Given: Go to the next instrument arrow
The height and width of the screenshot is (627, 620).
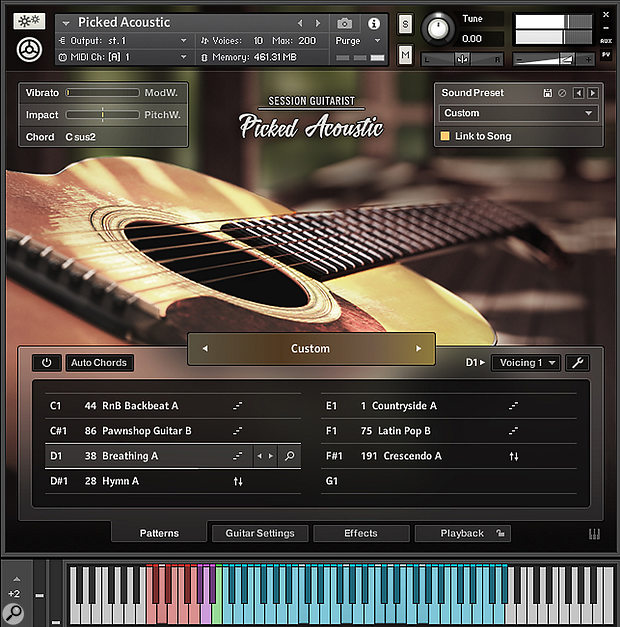Looking at the screenshot, I should pos(318,24).
